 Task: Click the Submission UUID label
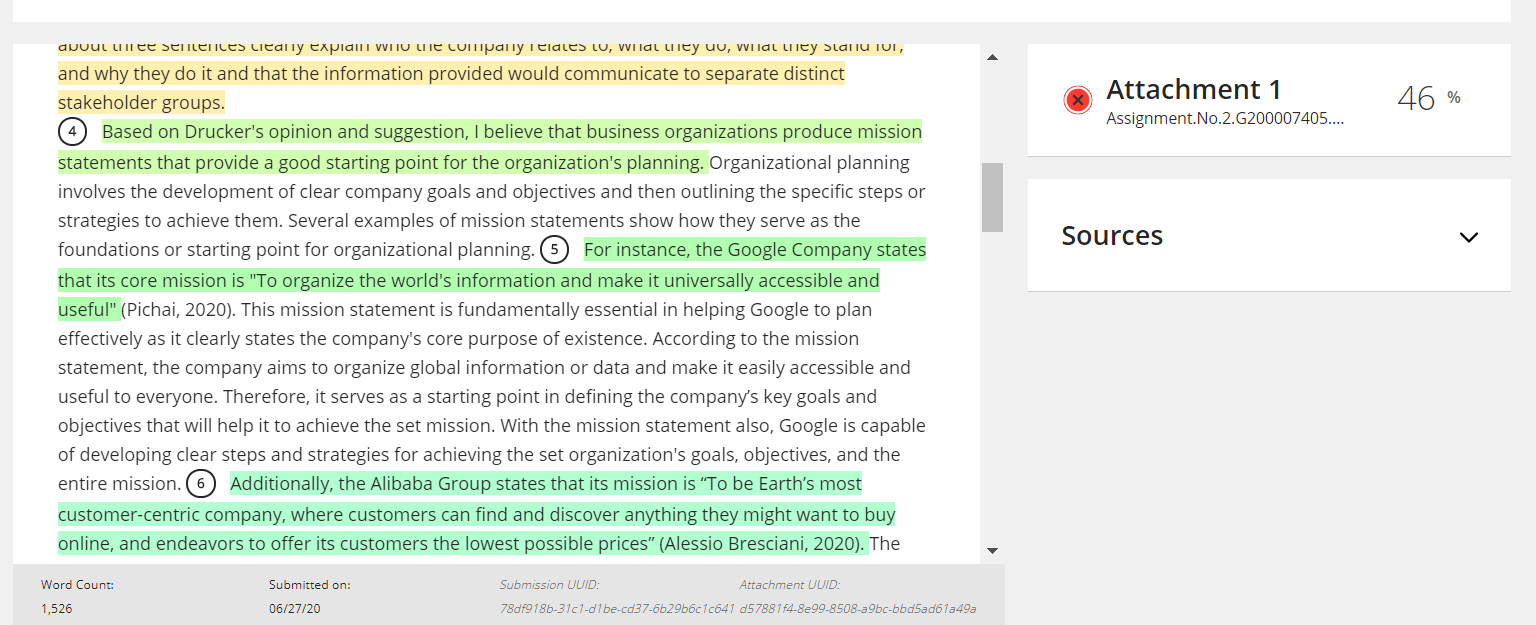click(549, 585)
